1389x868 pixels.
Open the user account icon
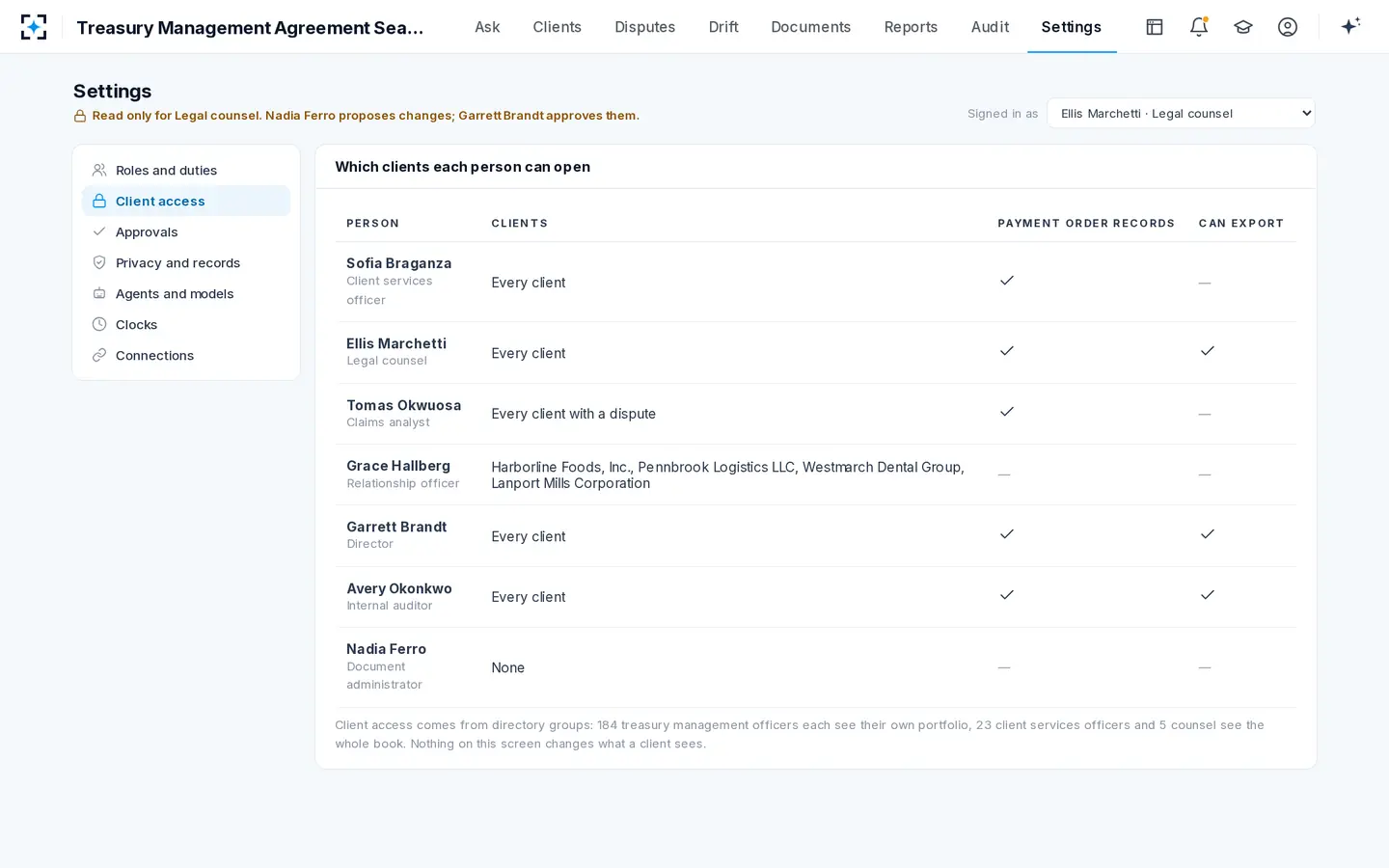point(1288,27)
